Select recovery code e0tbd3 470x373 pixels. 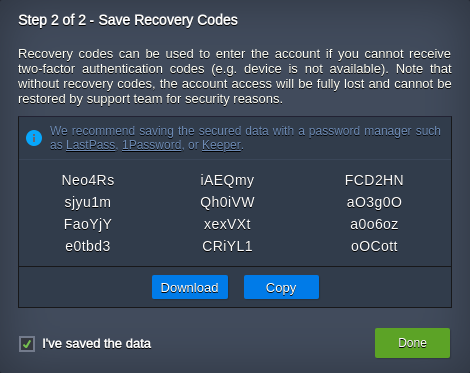coord(88,246)
